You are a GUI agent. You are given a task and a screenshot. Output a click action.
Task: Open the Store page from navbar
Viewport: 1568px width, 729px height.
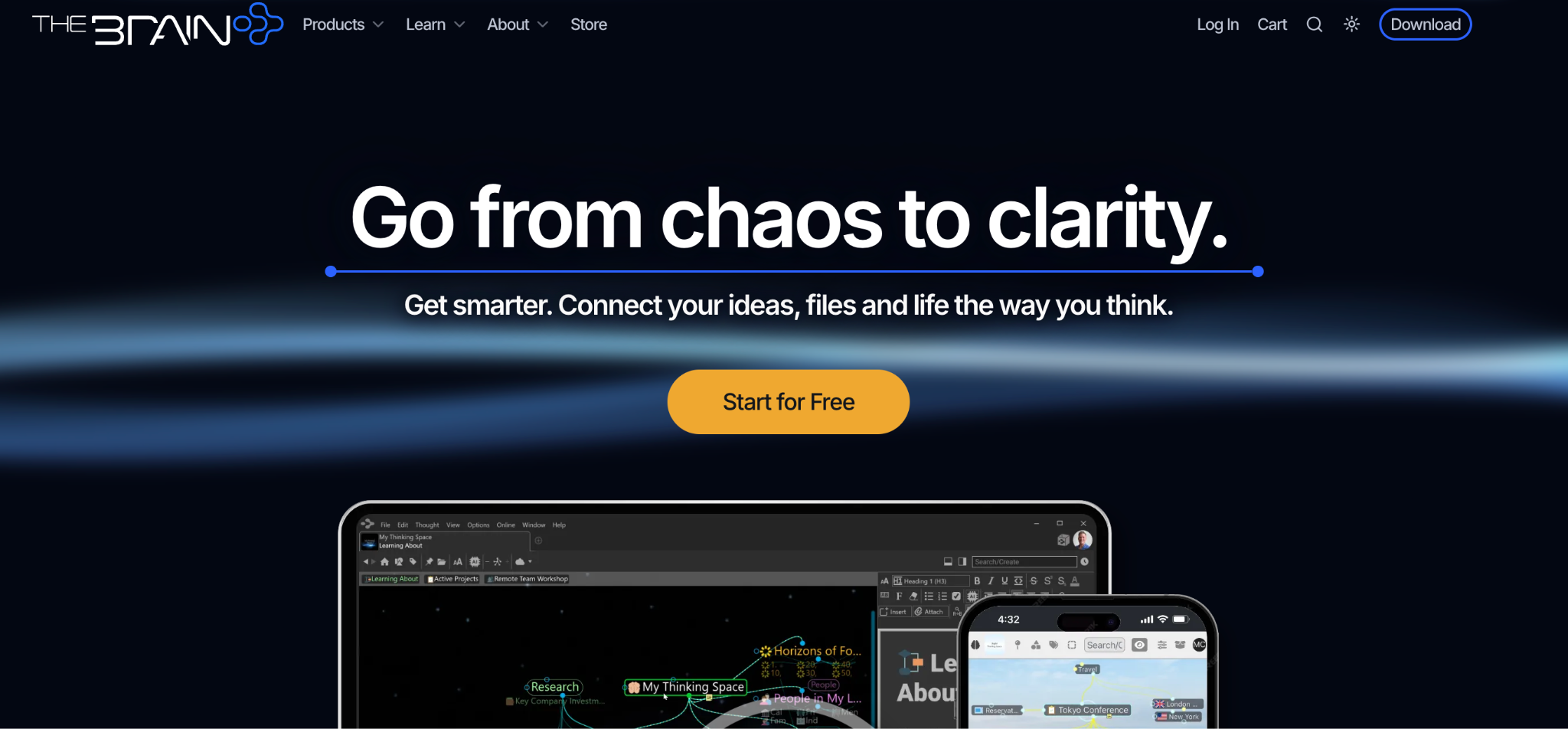pos(588,25)
